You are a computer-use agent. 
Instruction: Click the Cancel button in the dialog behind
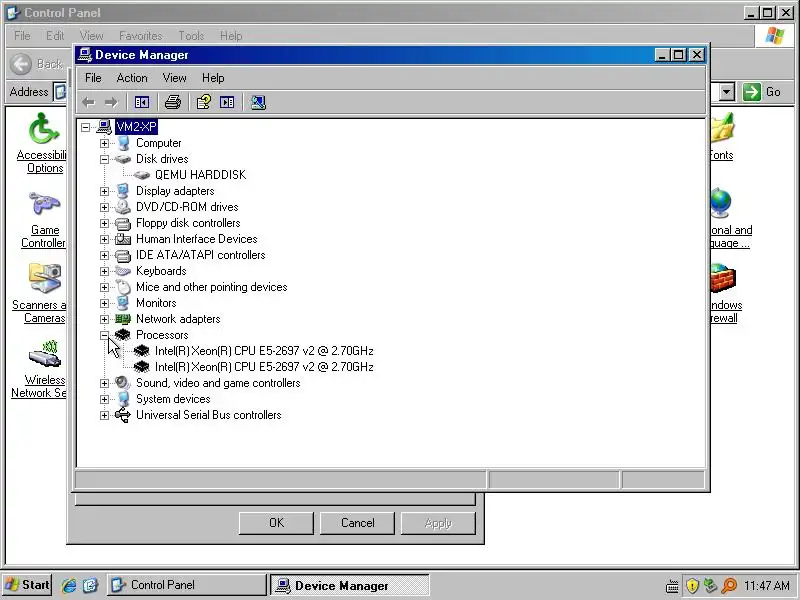point(357,523)
